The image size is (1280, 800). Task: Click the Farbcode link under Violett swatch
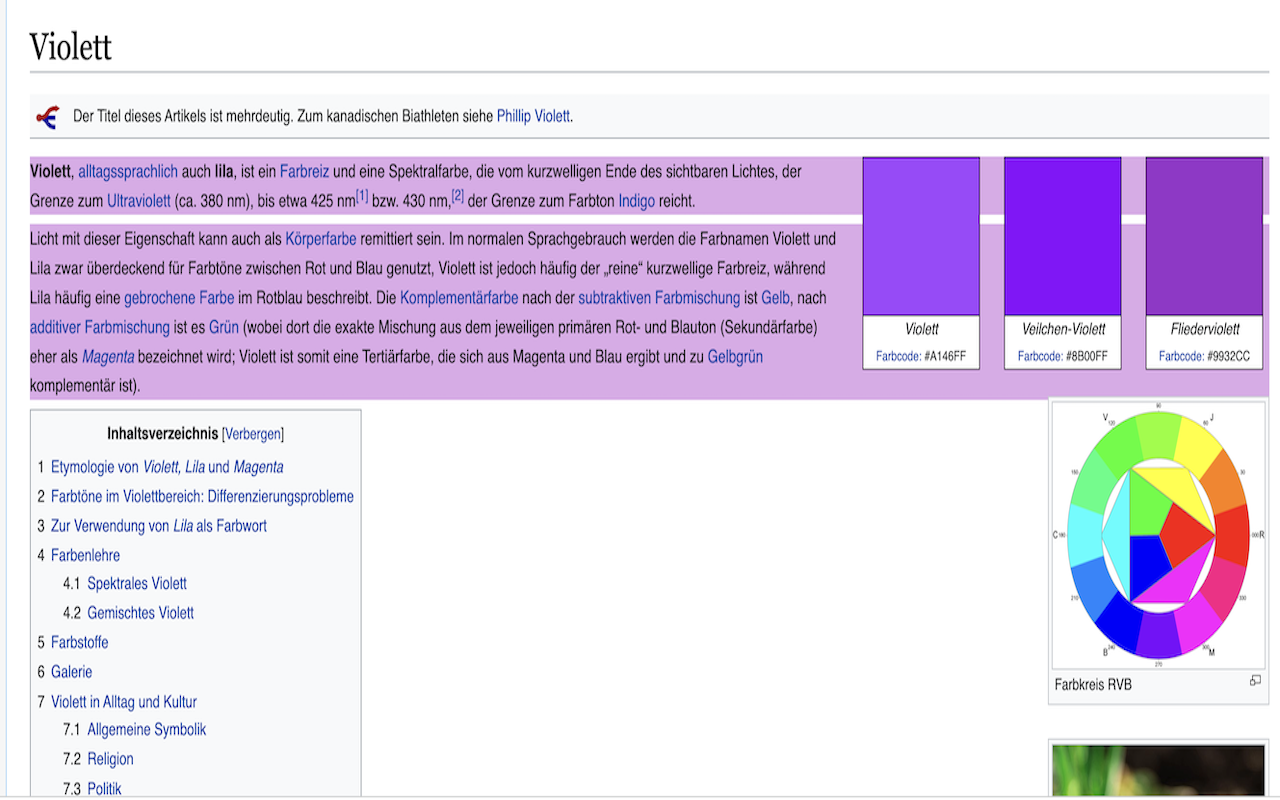click(898, 356)
